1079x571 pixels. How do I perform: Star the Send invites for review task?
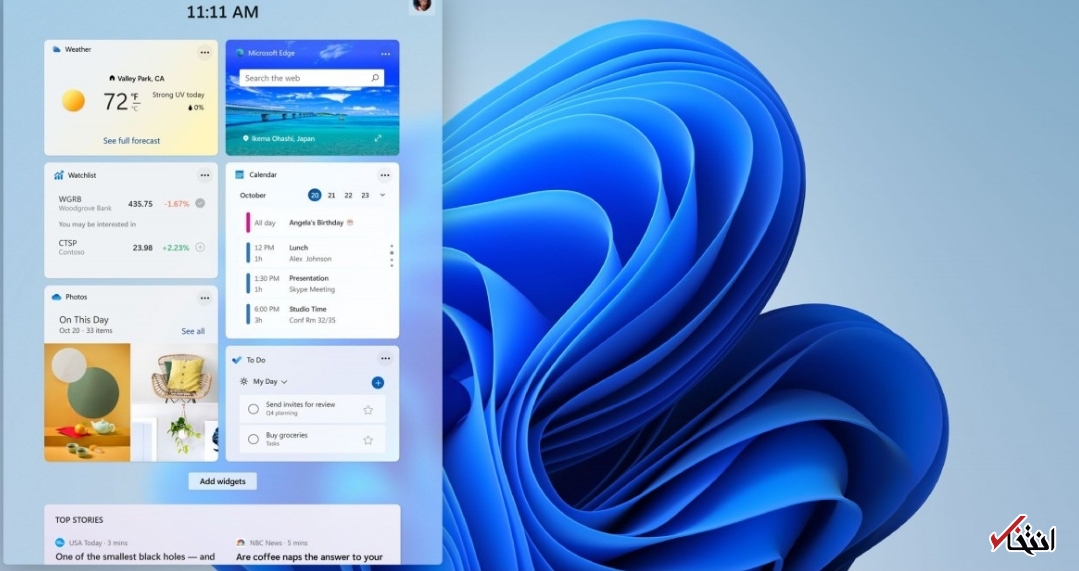pos(368,409)
